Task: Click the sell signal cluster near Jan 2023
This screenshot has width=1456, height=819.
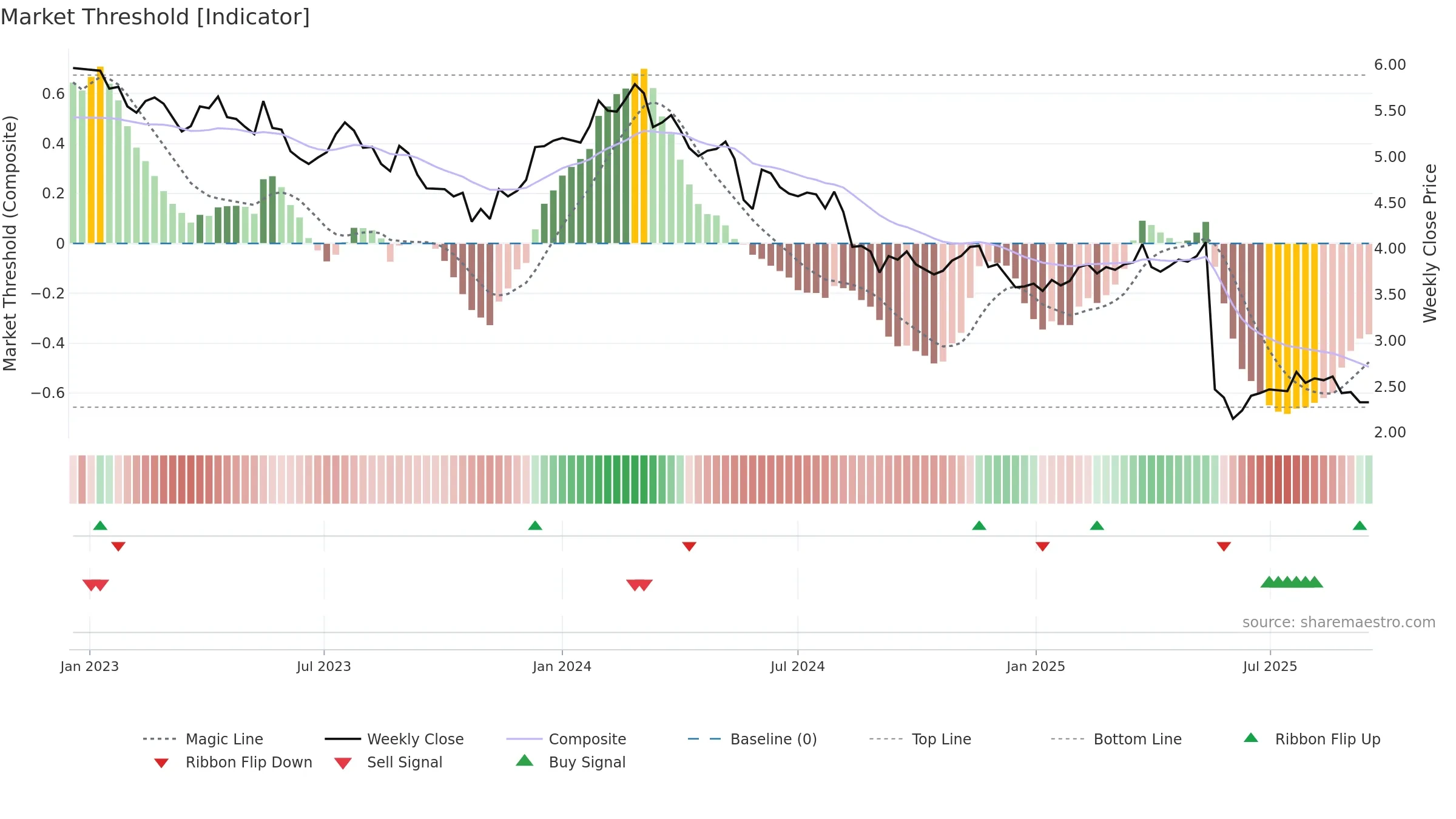Action: [96, 585]
